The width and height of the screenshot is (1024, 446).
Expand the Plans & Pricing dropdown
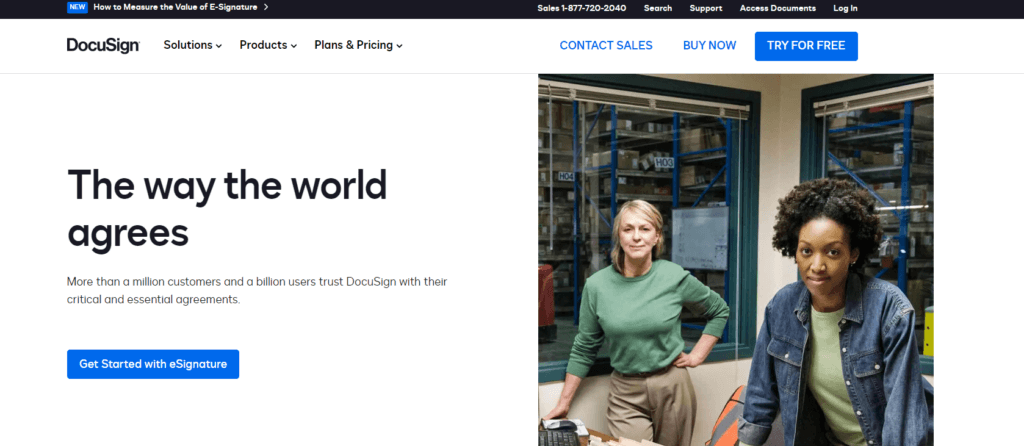tap(358, 45)
